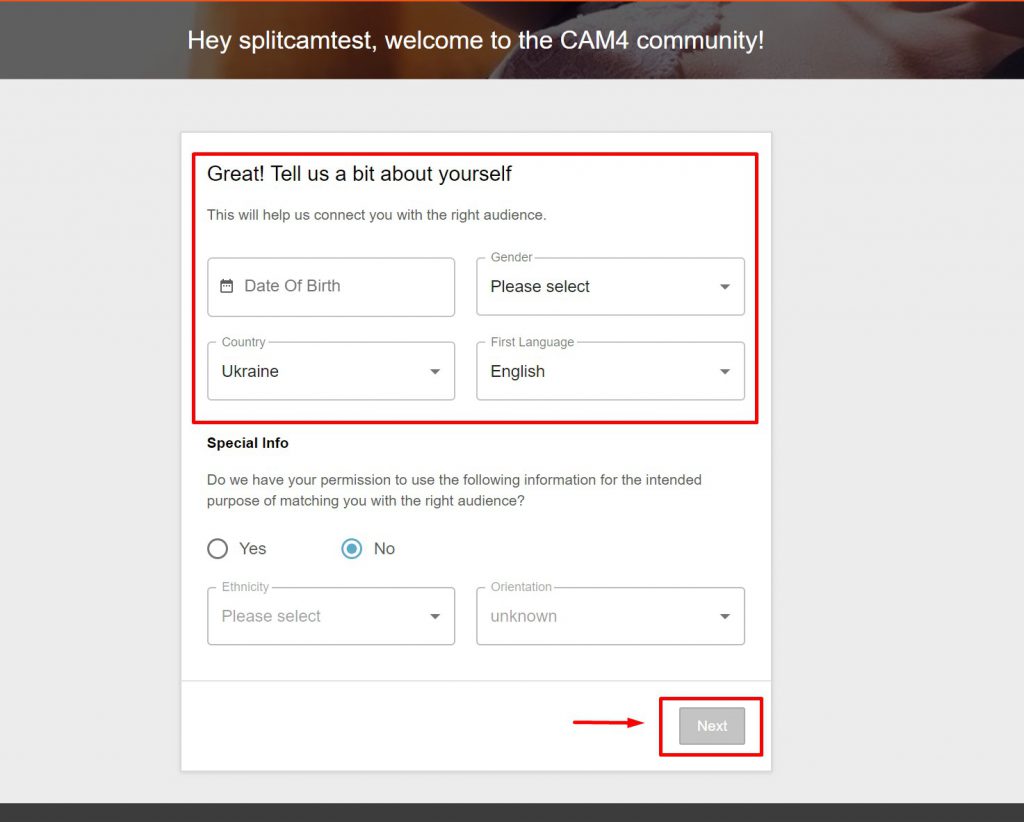This screenshot has height=822, width=1024.
Task: Click the Orientation dropdown arrow icon
Action: 724,616
